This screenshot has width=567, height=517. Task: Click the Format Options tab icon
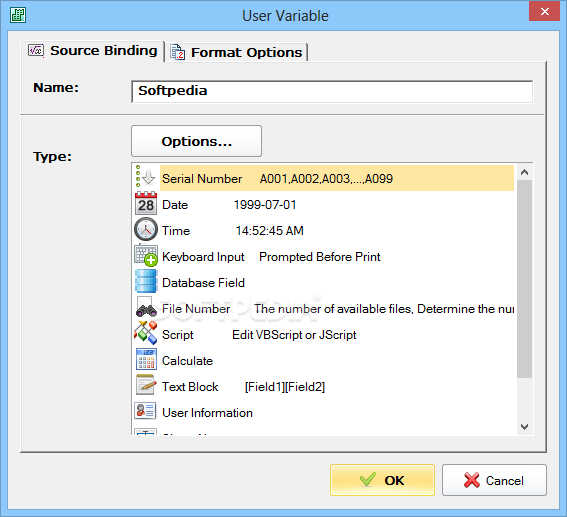(x=178, y=52)
